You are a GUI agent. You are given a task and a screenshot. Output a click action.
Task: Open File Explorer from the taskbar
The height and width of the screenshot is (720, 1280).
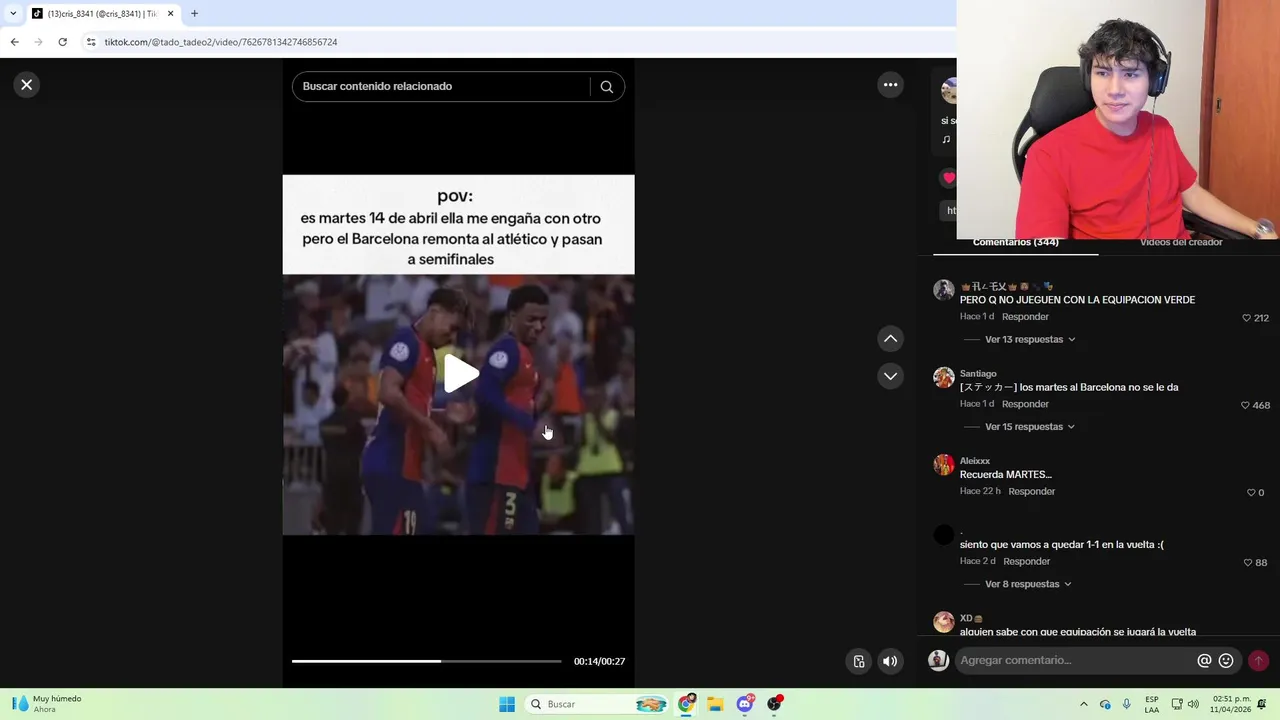click(x=715, y=704)
